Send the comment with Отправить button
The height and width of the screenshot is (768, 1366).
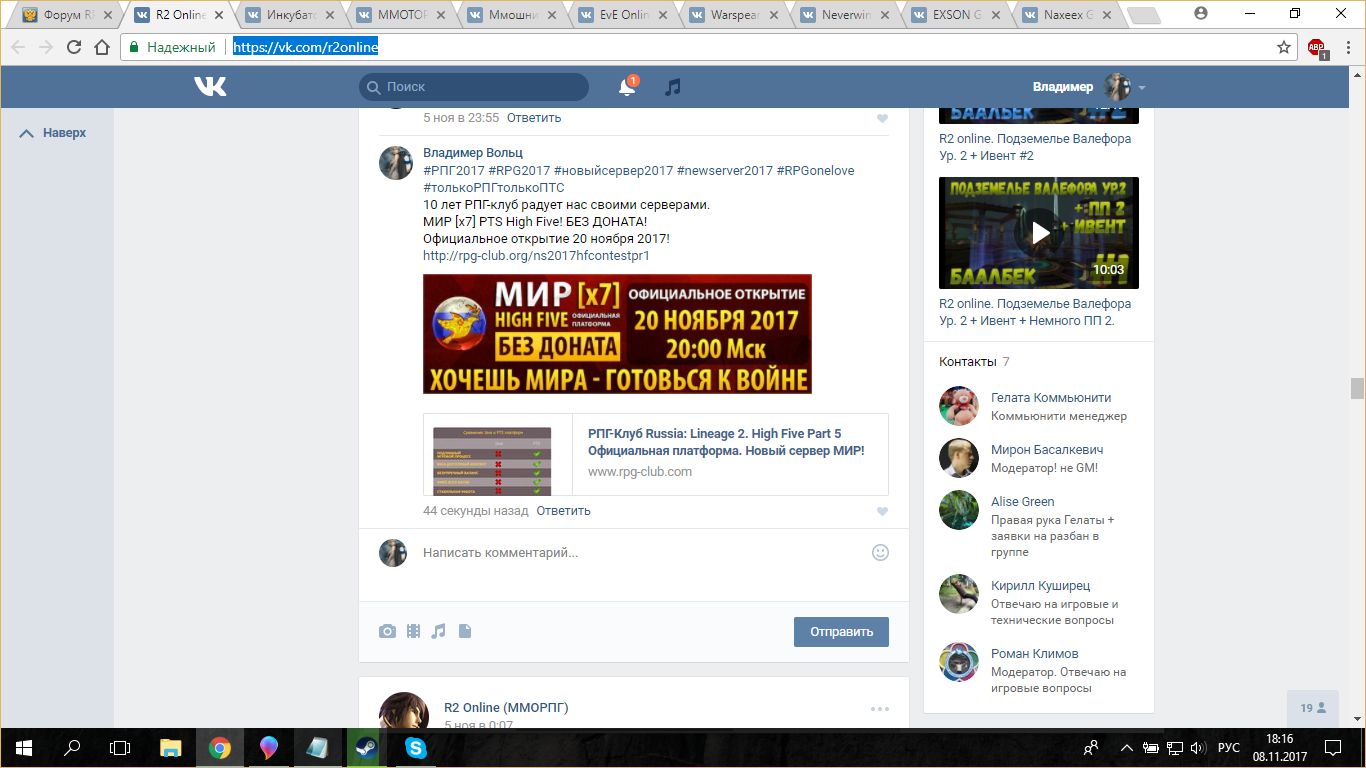tap(841, 632)
